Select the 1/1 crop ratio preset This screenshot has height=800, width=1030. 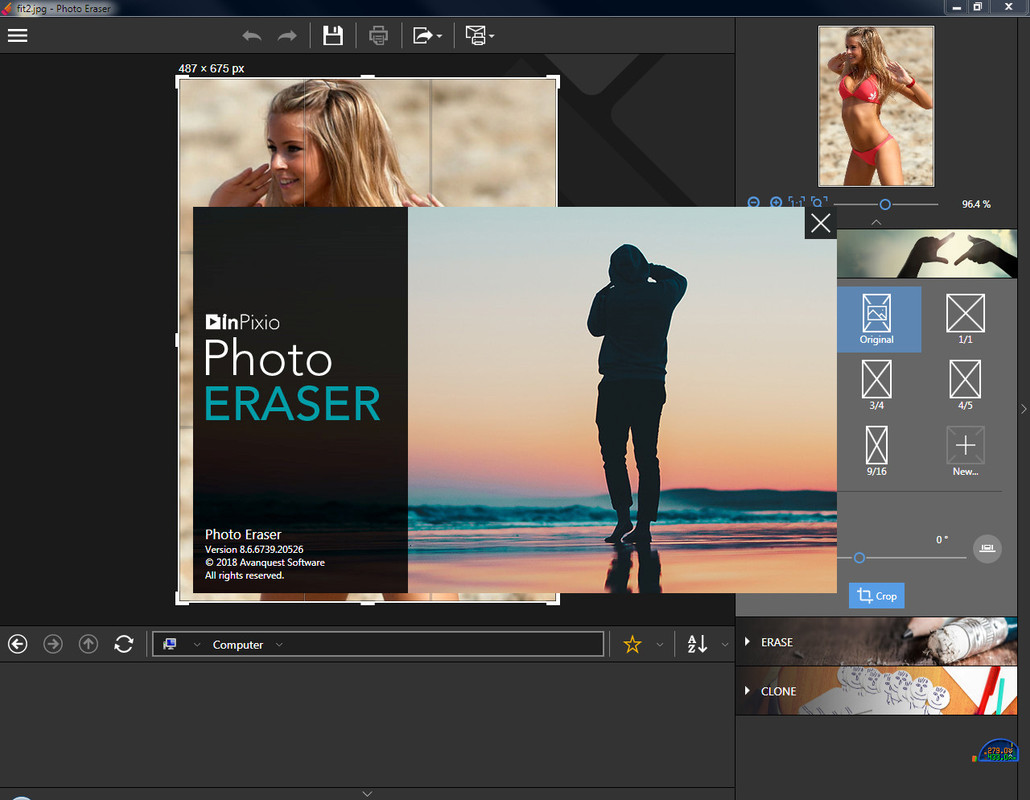pyautogui.click(x=965, y=319)
